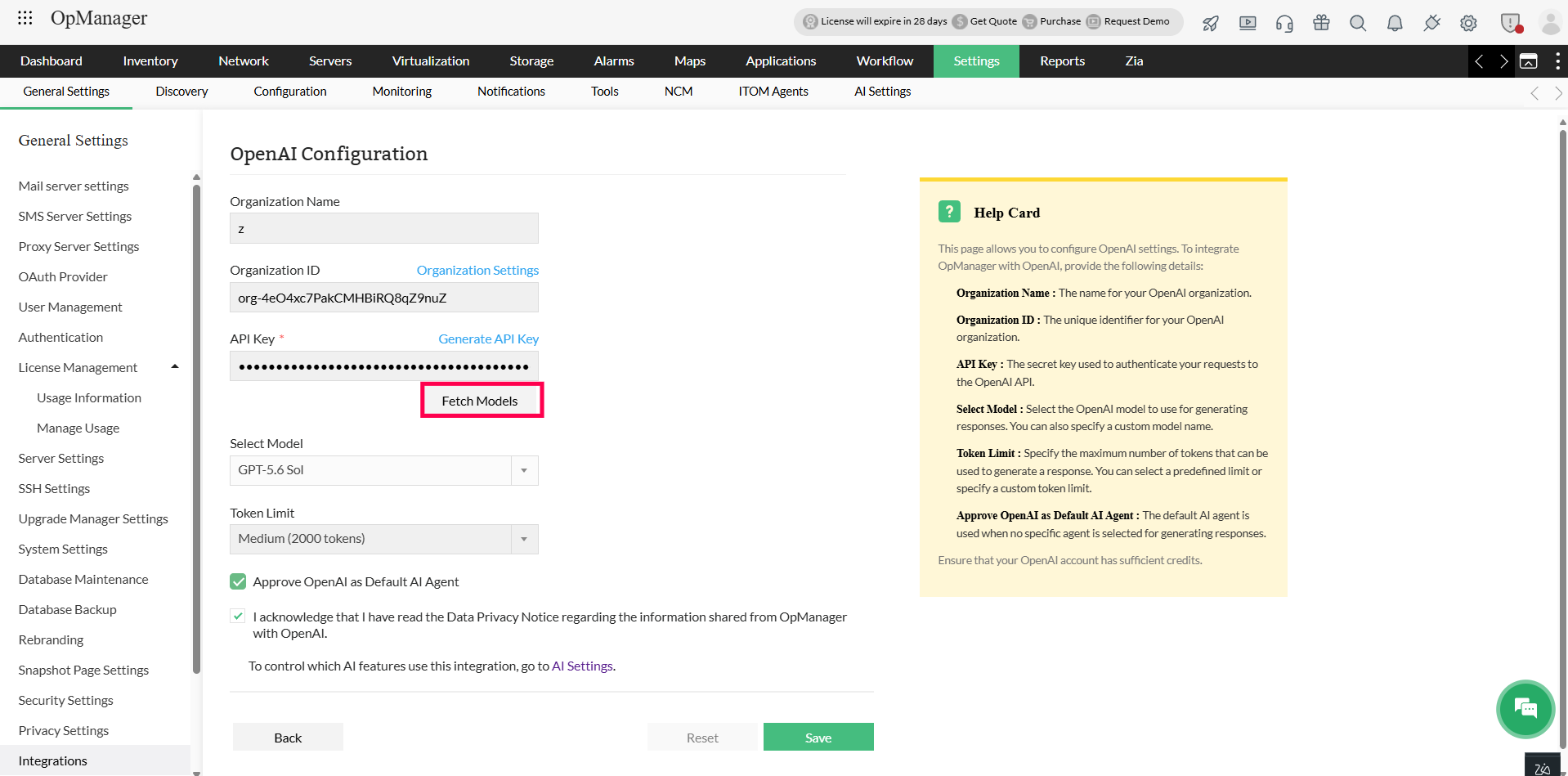Uncheck Approve OpenAI as Default AI Agent
The height and width of the screenshot is (776, 1568).
[238, 581]
